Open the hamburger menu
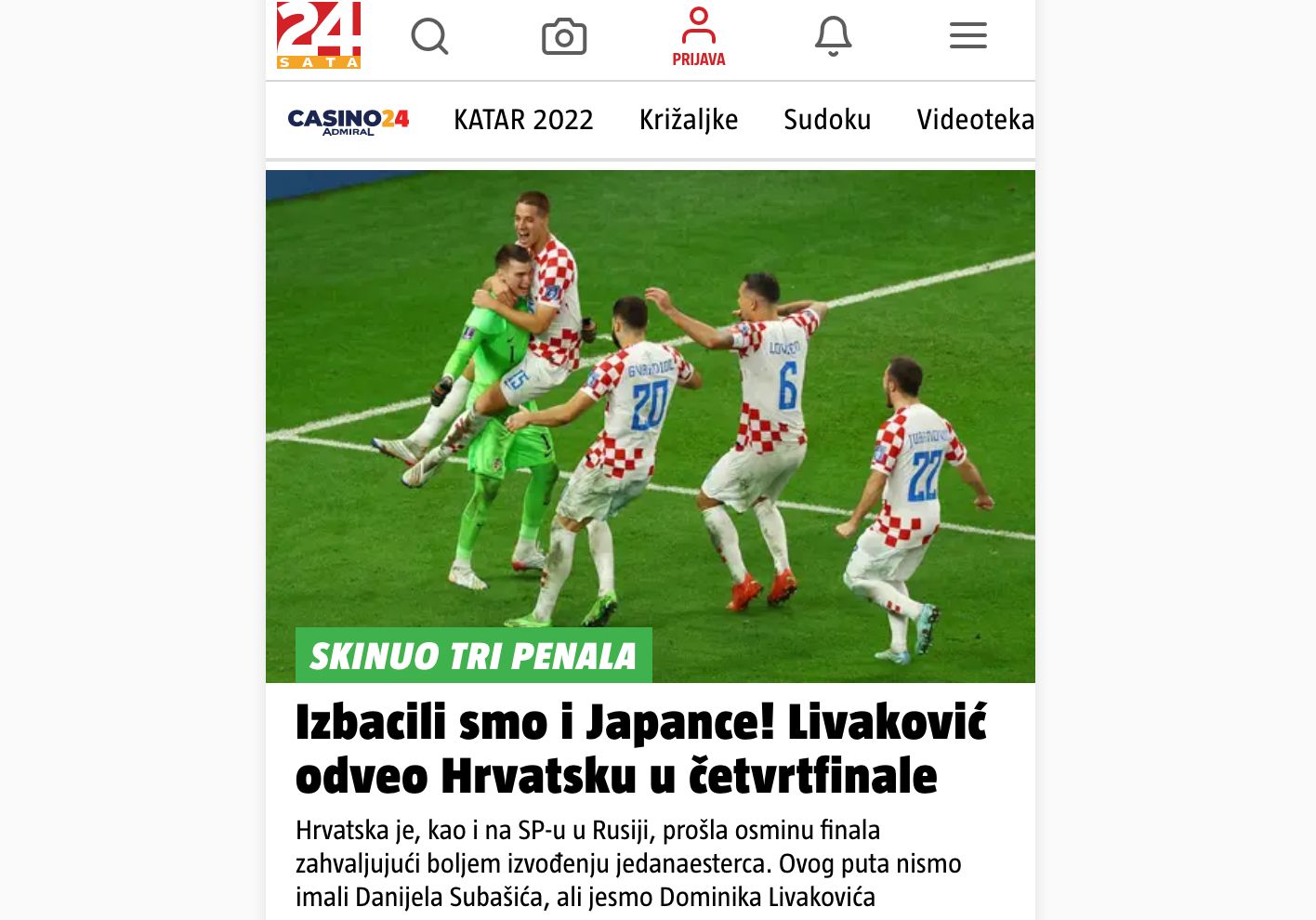The image size is (1316, 920). 968,35
